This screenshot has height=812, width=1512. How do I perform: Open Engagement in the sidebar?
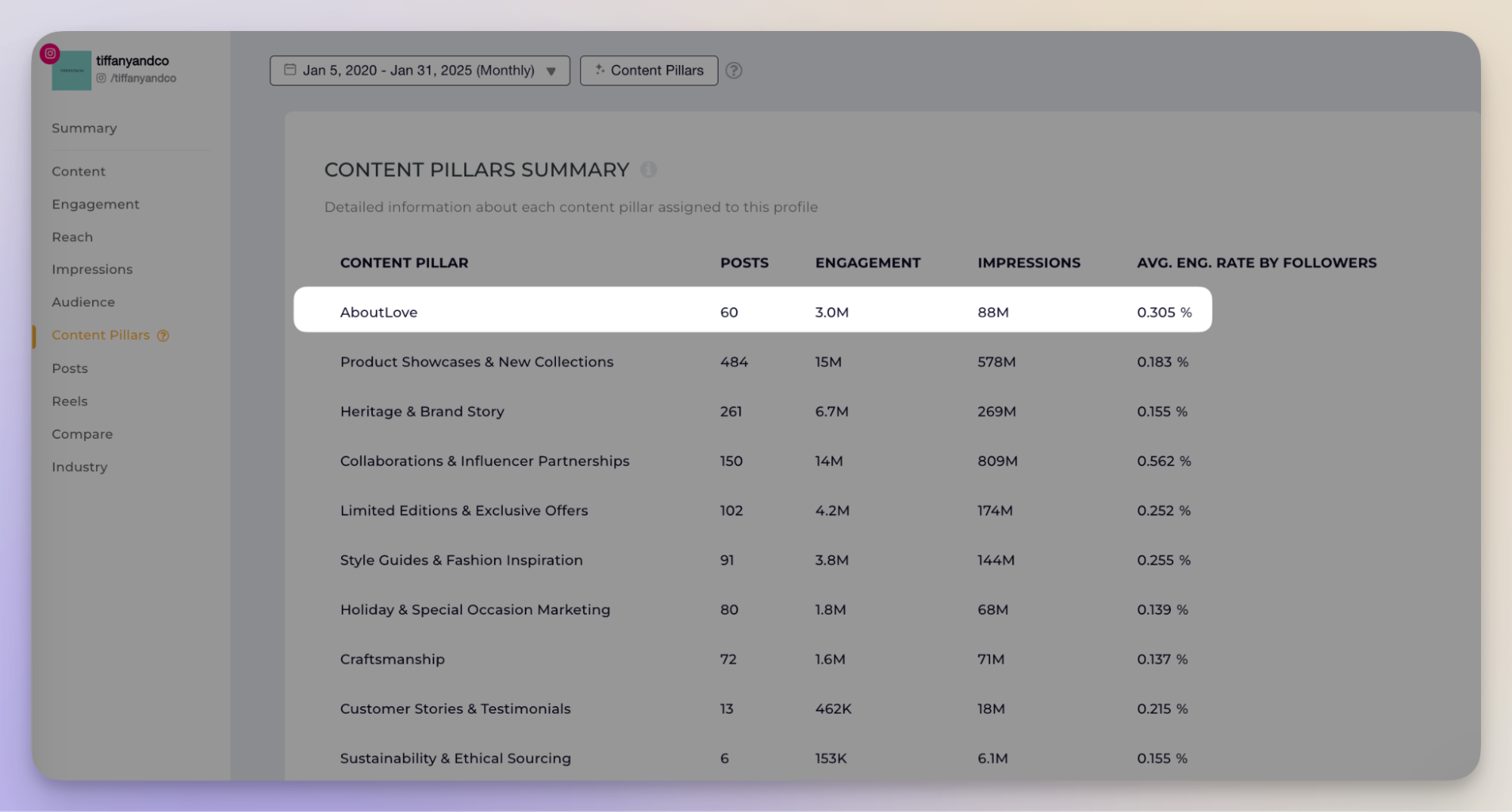click(x=95, y=204)
